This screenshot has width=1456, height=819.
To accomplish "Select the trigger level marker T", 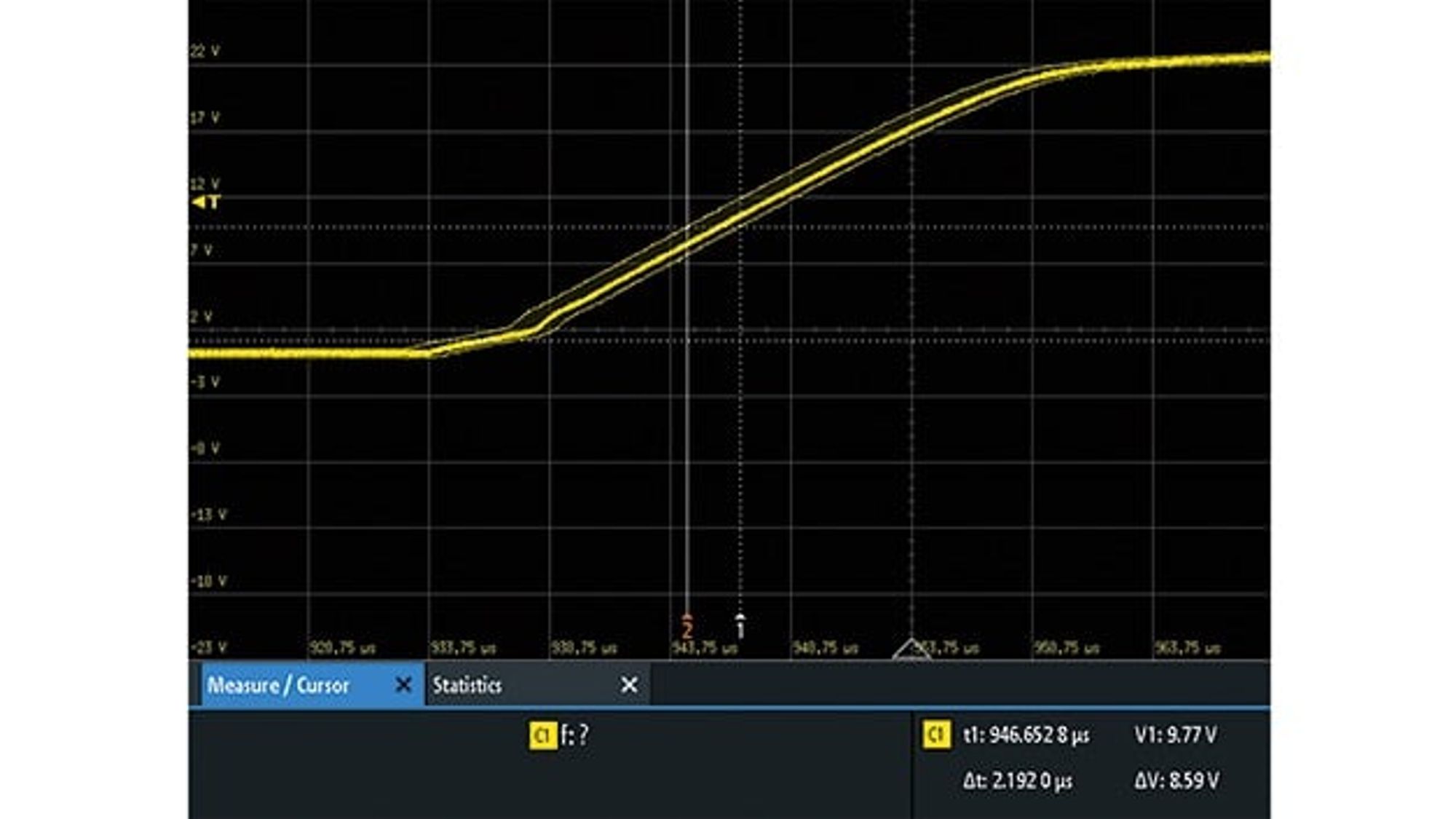I will click(207, 202).
